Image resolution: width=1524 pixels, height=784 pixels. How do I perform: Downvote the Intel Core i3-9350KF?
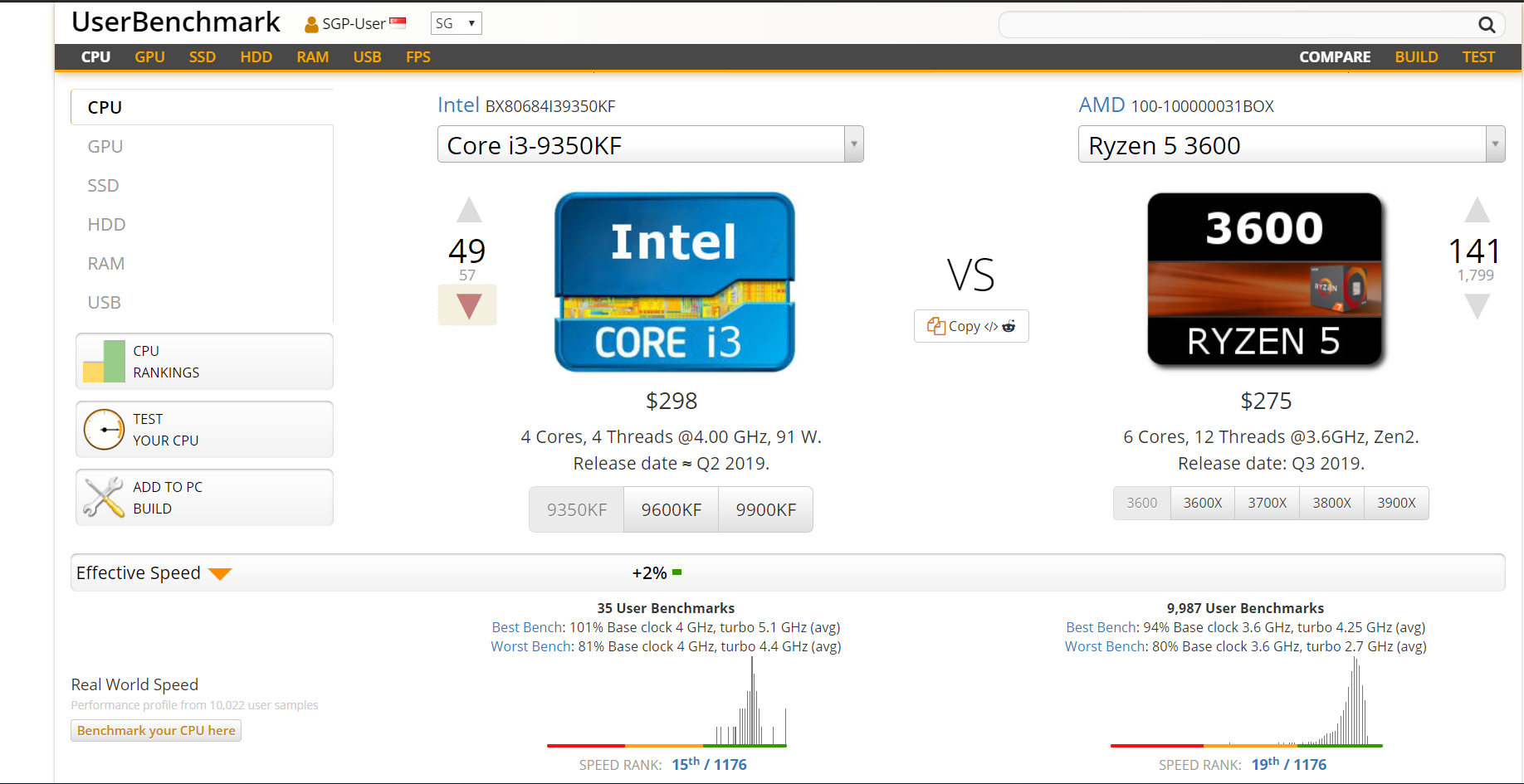467,305
